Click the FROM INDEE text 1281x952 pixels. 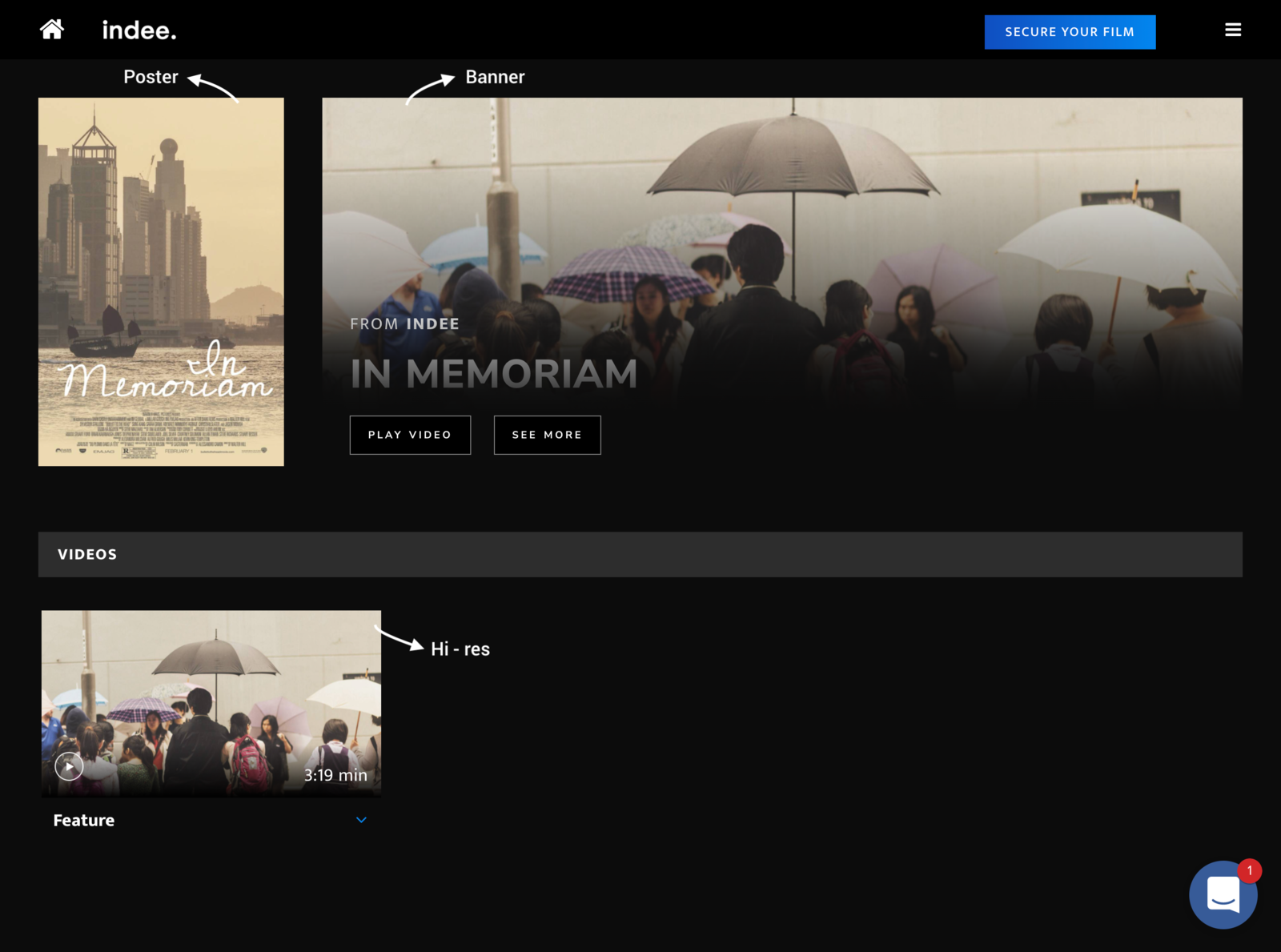tap(404, 324)
